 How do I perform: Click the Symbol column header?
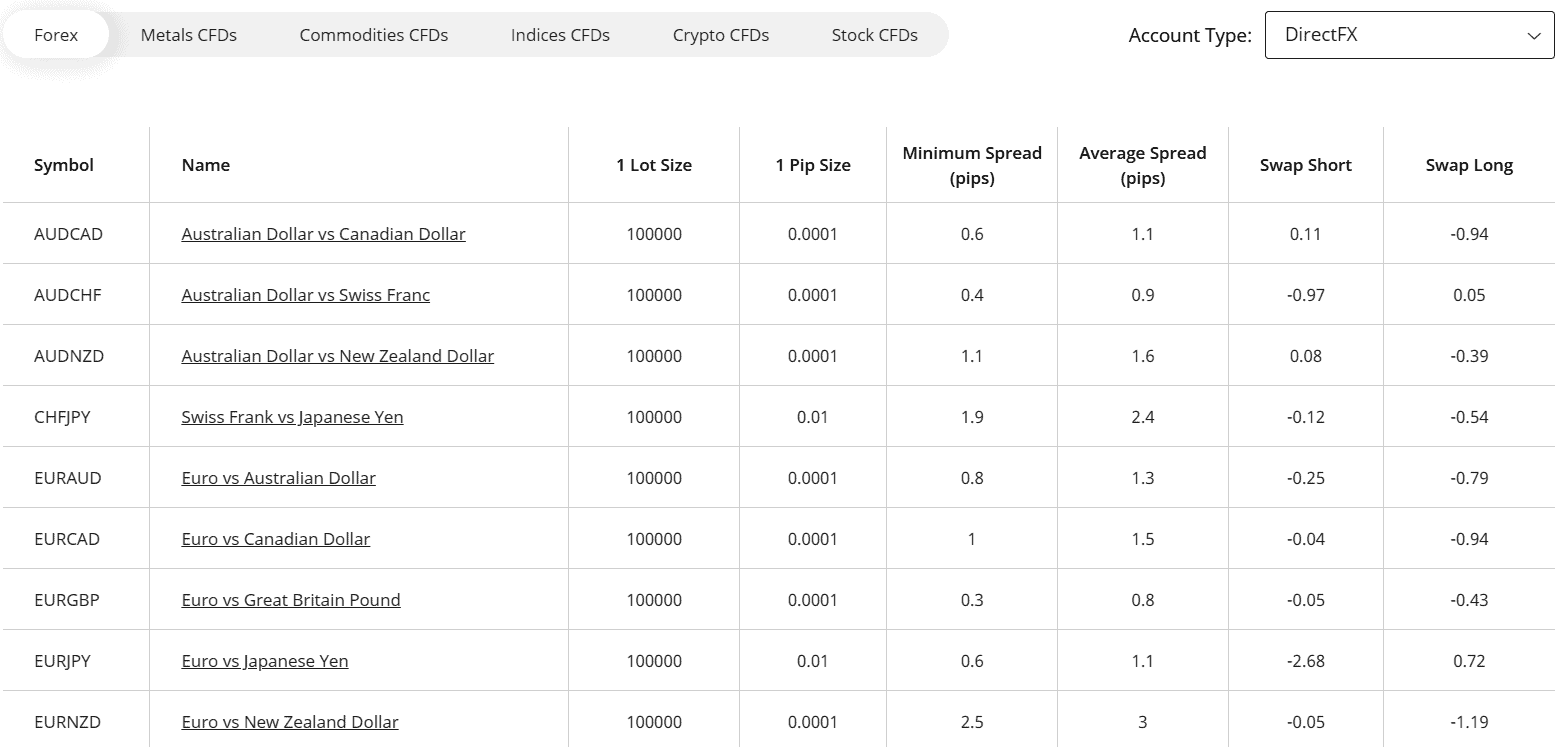[x=64, y=165]
